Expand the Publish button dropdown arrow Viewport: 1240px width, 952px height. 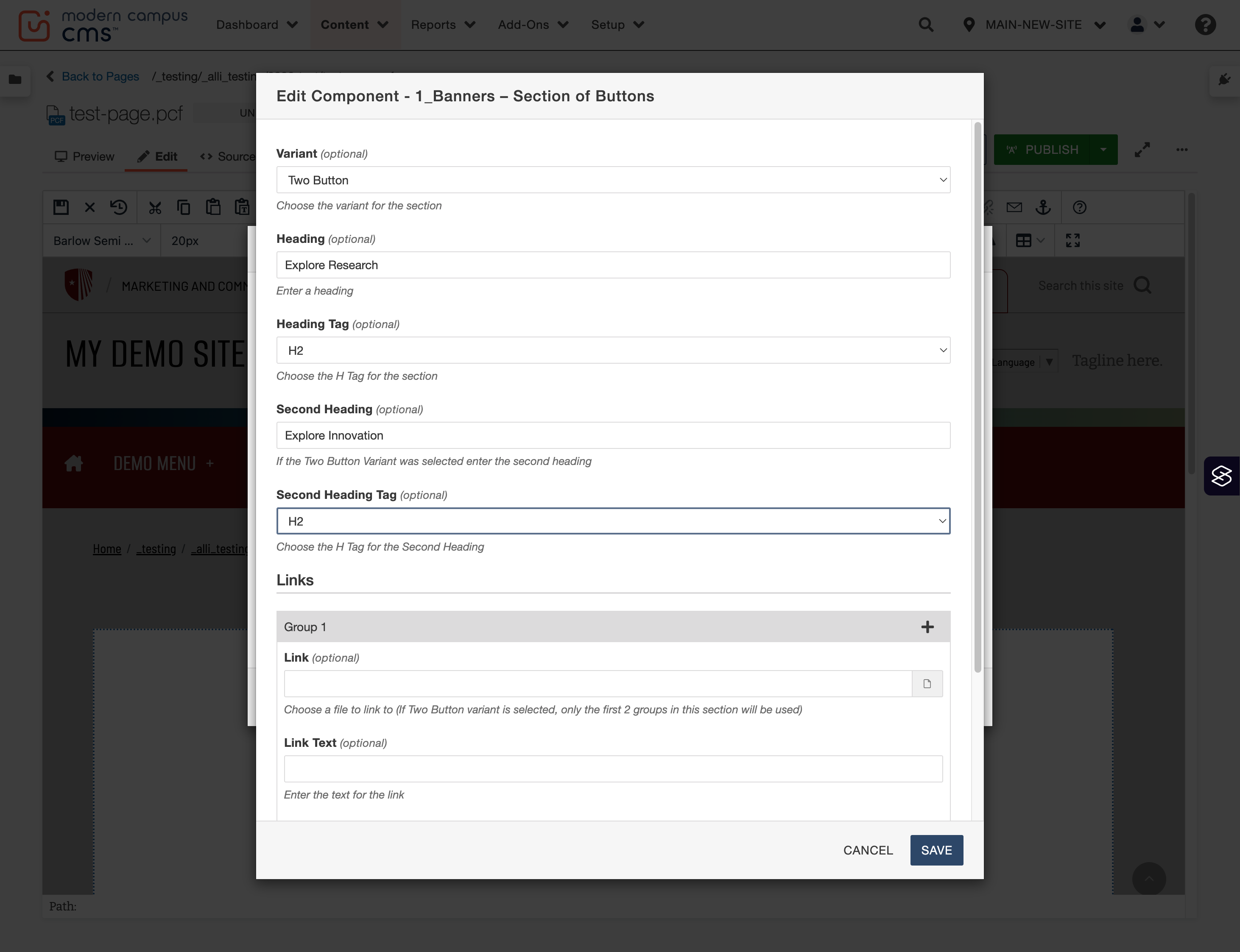tap(1103, 150)
